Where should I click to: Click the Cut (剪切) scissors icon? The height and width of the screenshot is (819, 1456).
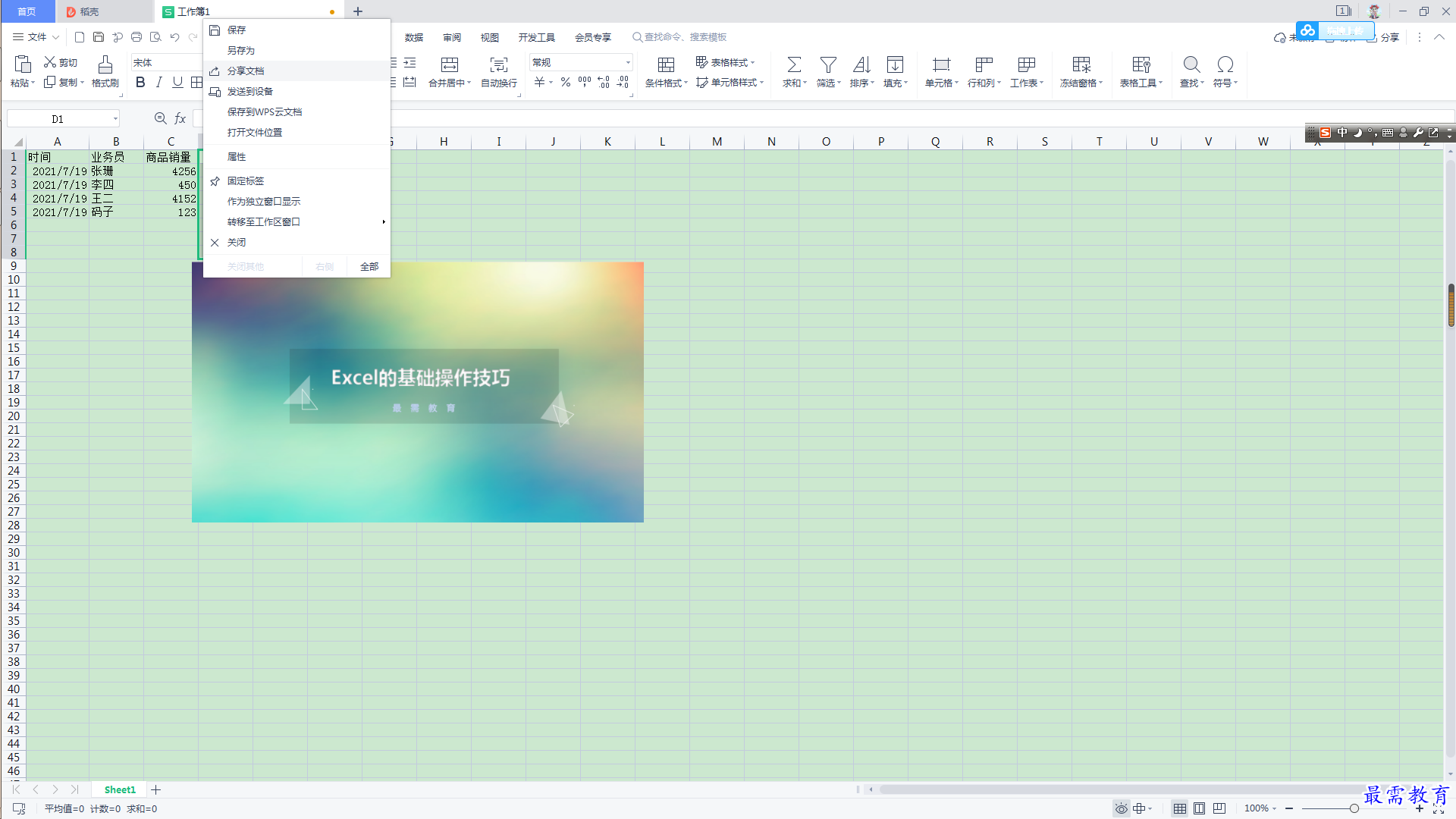pyautogui.click(x=50, y=62)
